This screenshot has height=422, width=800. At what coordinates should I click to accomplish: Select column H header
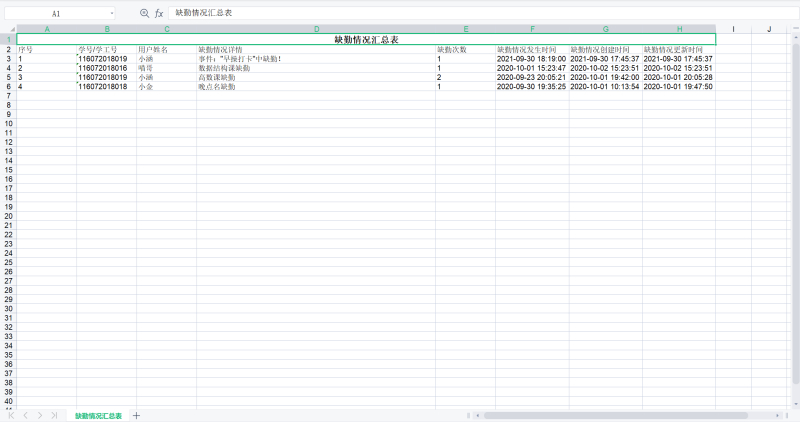(680, 29)
